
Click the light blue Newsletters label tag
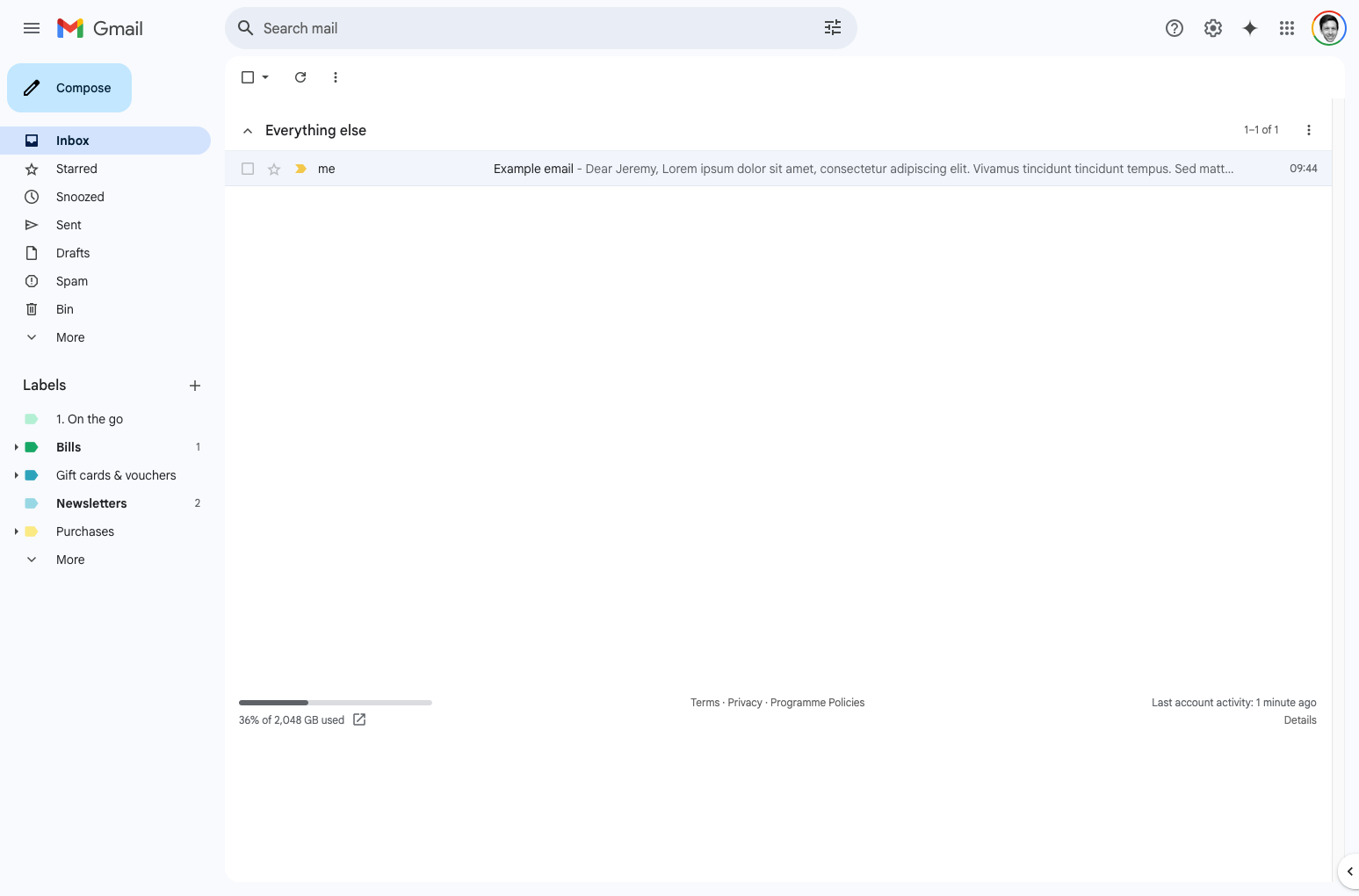coord(32,503)
